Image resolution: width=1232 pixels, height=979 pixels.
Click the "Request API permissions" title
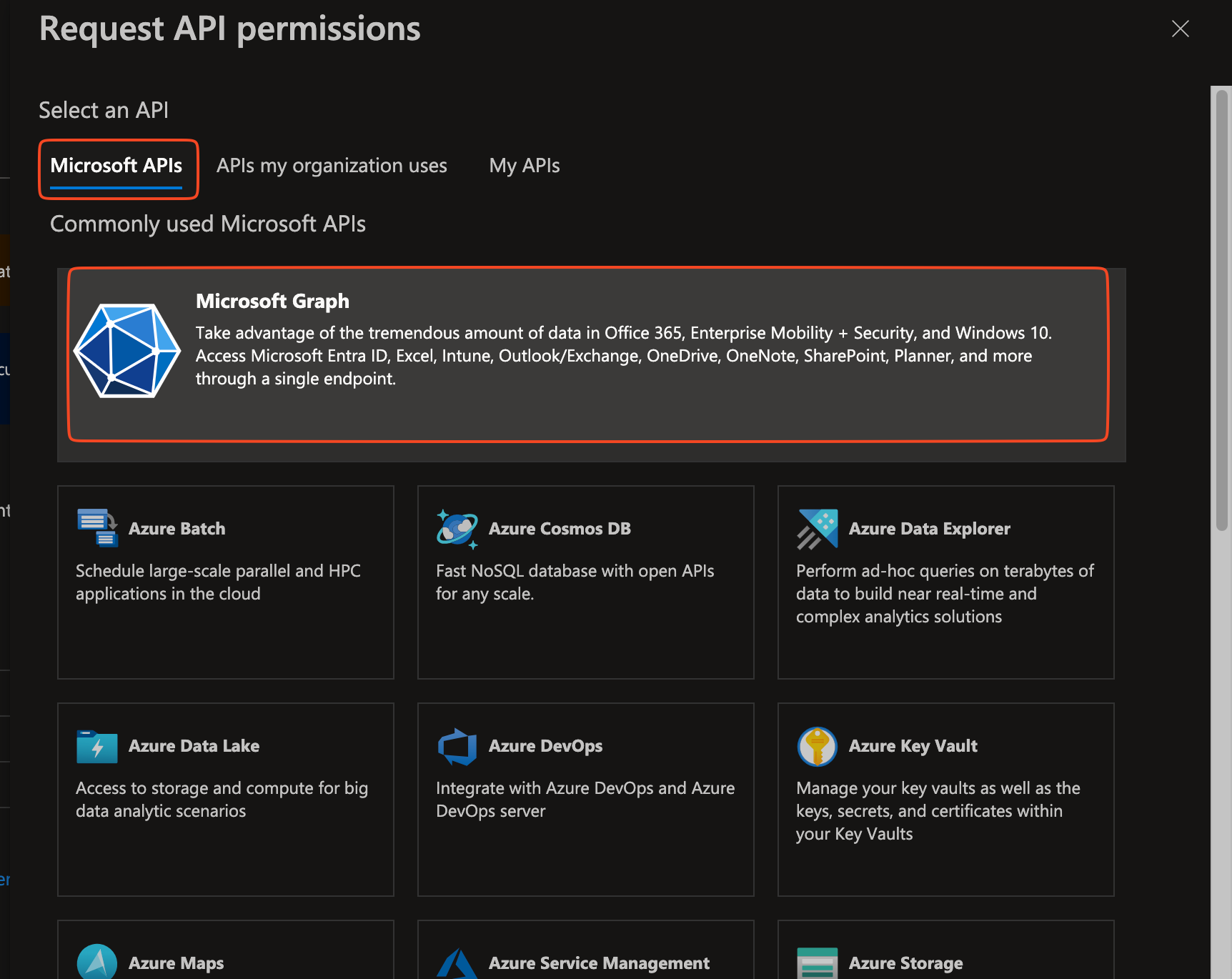(230, 29)
